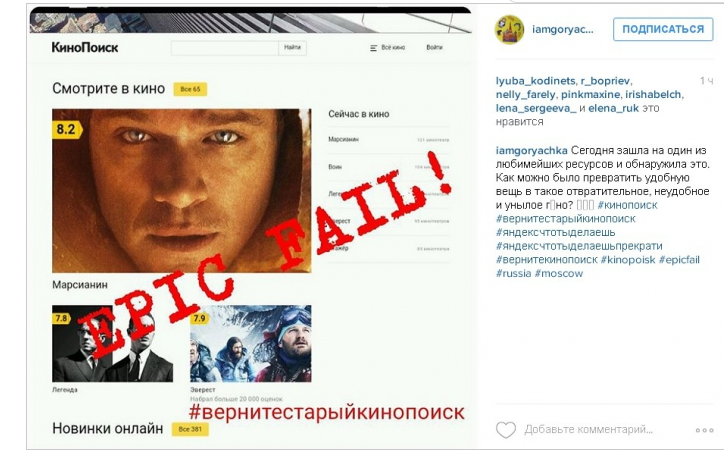Viewport: 724px width, 464px height.
Task: Like the post with the heart icon
Action: (x=506, y=430)
